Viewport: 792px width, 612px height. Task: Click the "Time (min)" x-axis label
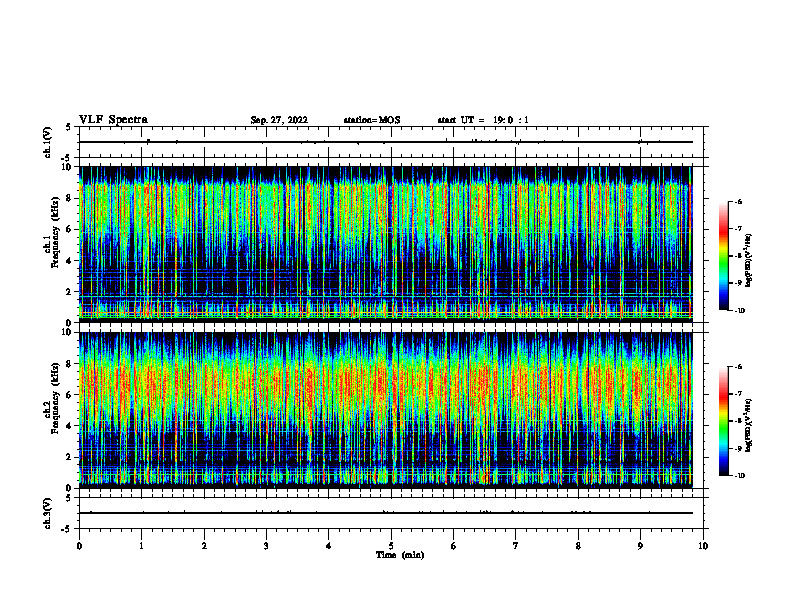[400, 555]
